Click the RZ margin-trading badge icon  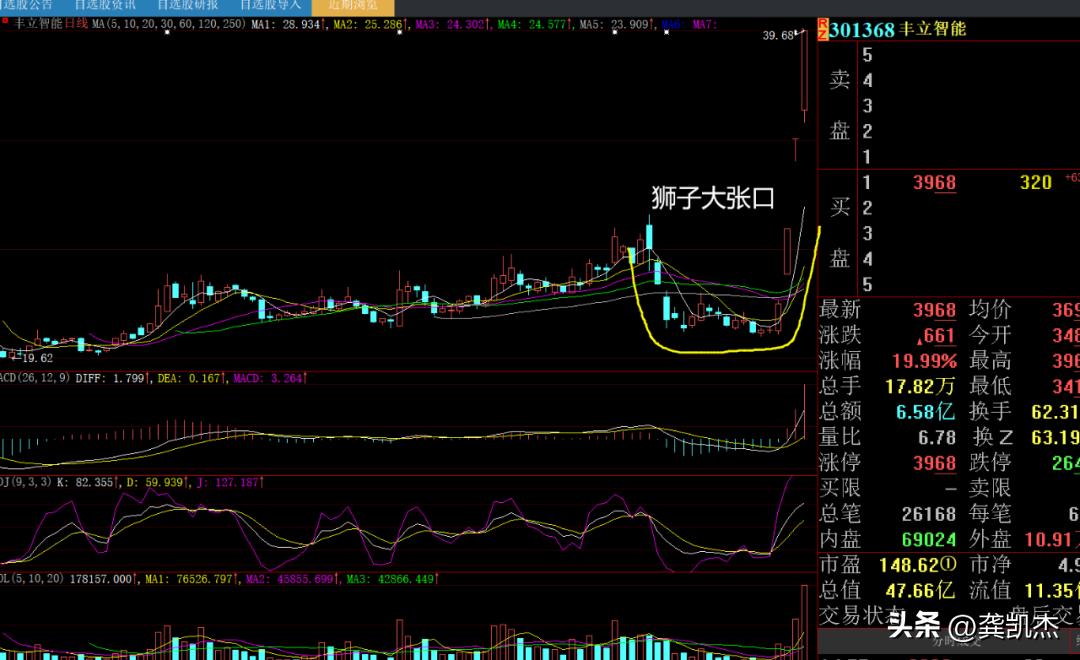pos(822,30)
